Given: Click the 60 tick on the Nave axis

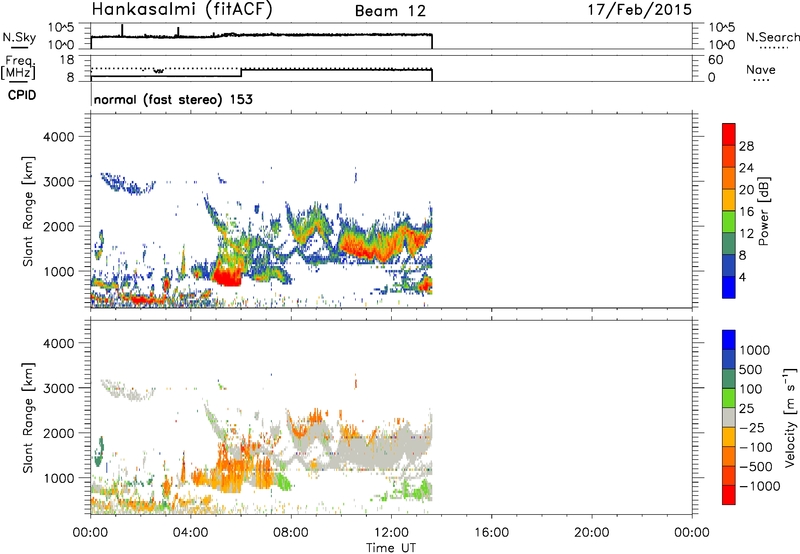Looking at the screenshot, I should 716,60.
